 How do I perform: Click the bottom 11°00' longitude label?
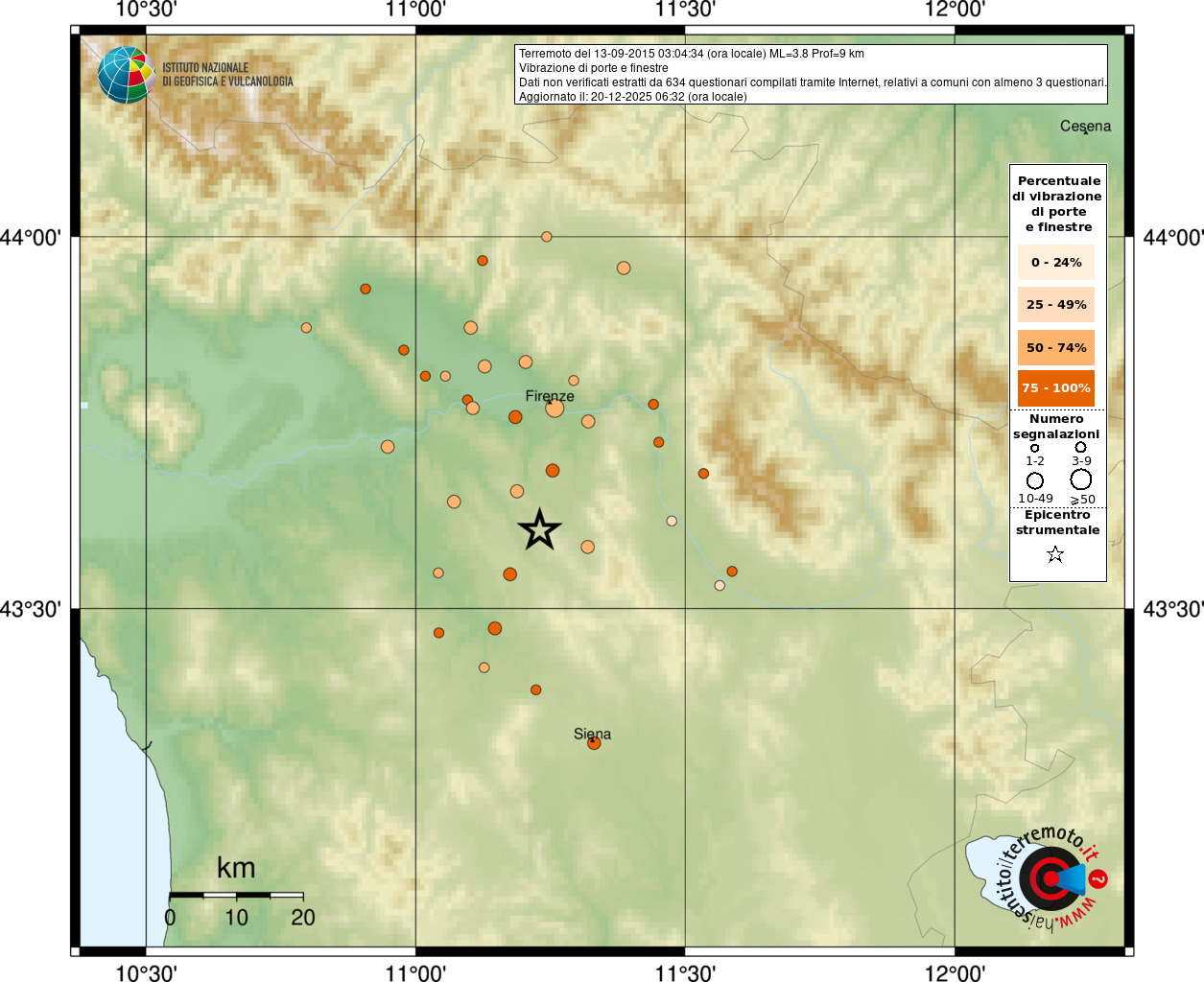(415, 973)
